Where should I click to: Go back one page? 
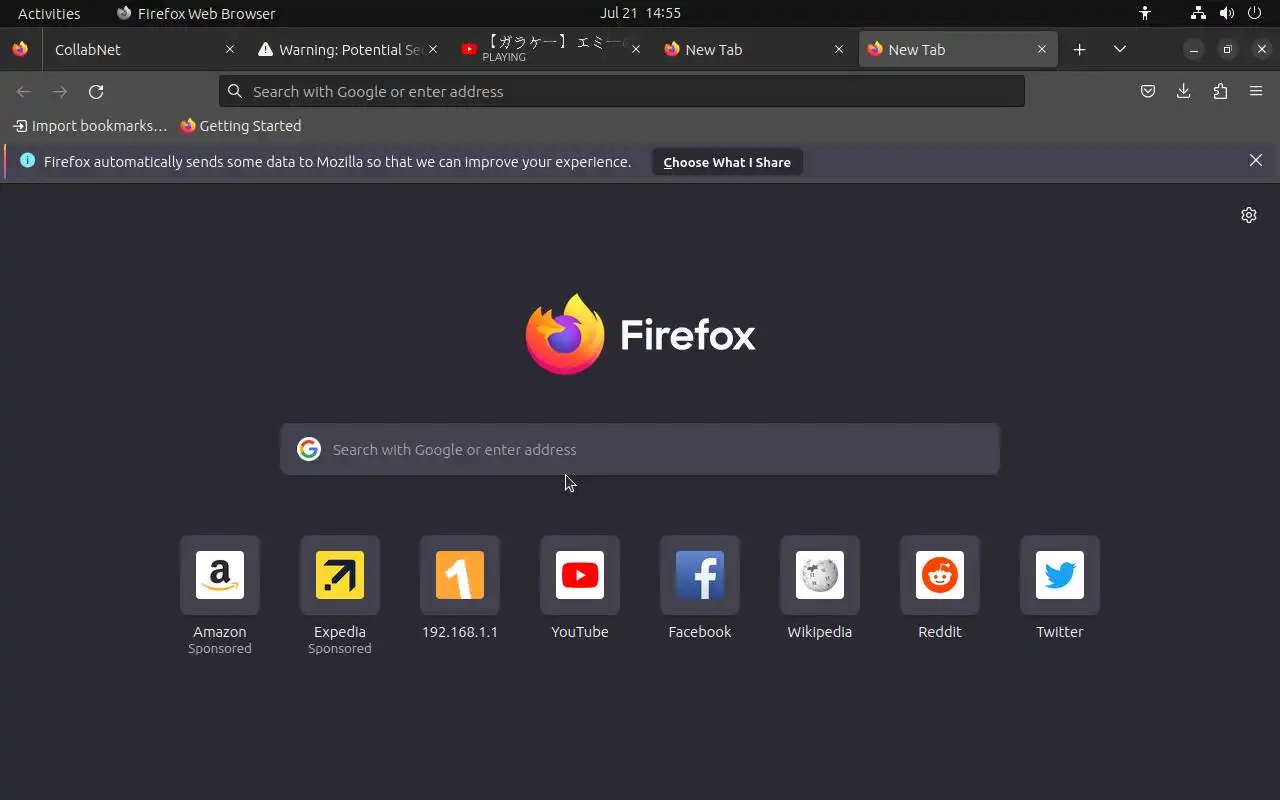24,91
